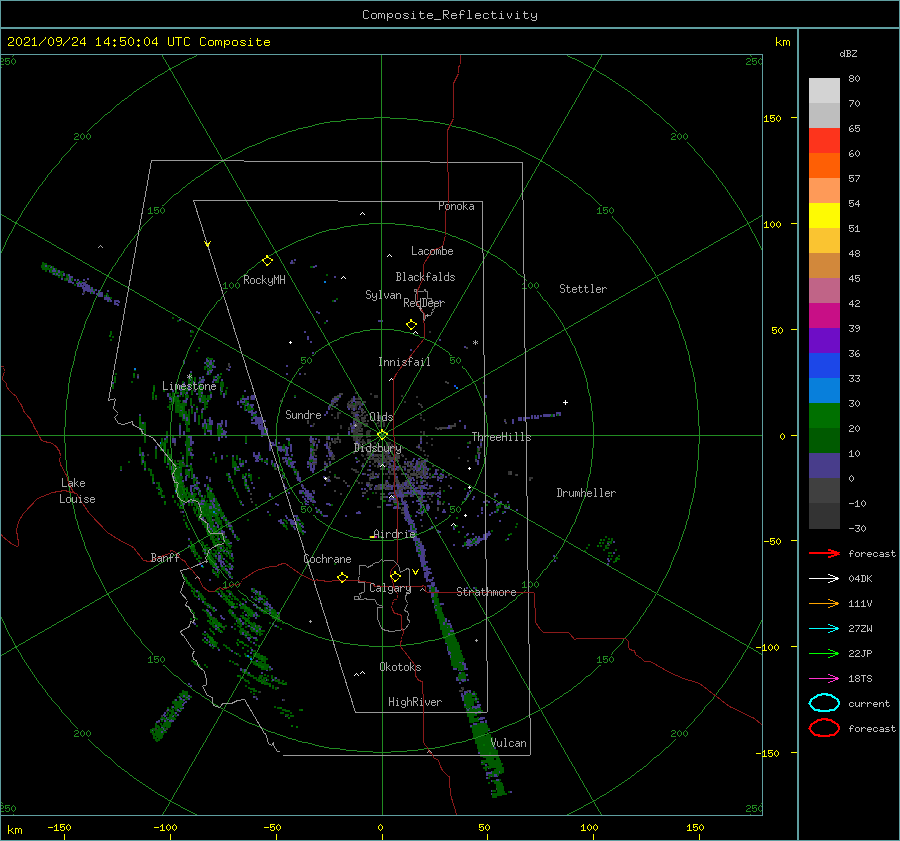Click the Banff city label
The width and height of the screenshot is (900, 841).
click(165, 557)
